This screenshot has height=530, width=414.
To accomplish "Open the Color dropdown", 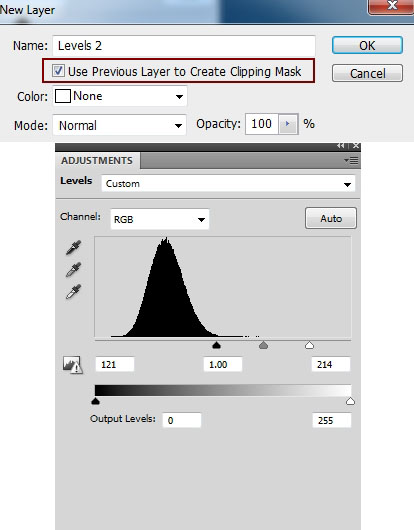I will [x=120, y=96].
